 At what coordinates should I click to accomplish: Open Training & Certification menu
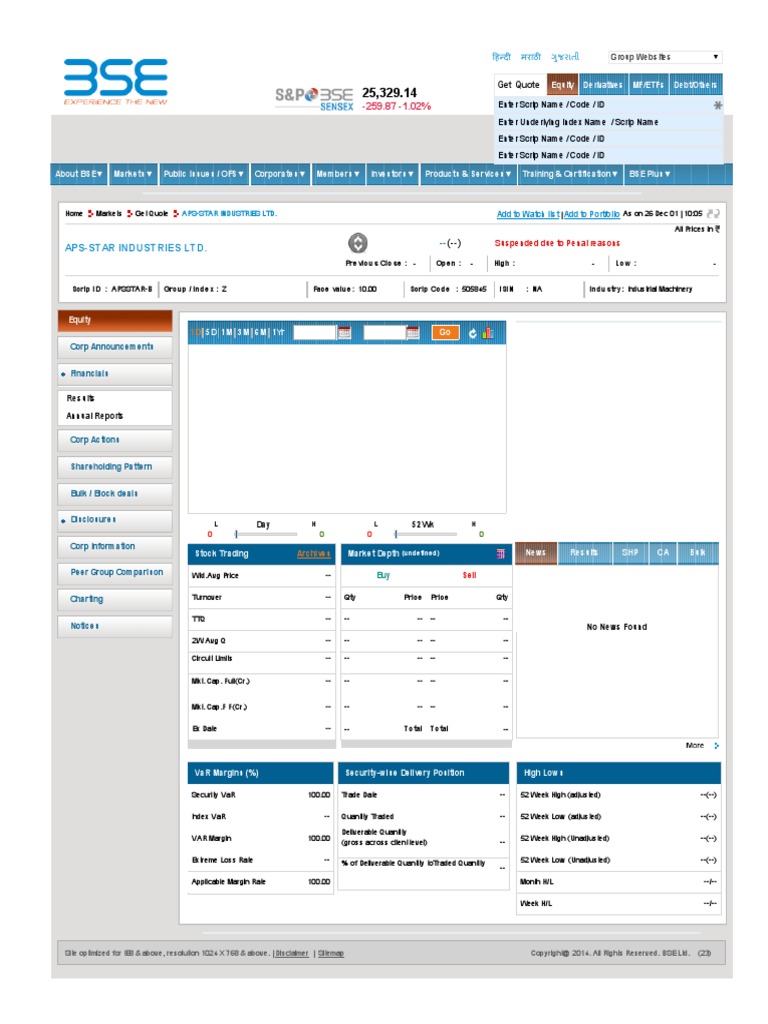[569, 174]
